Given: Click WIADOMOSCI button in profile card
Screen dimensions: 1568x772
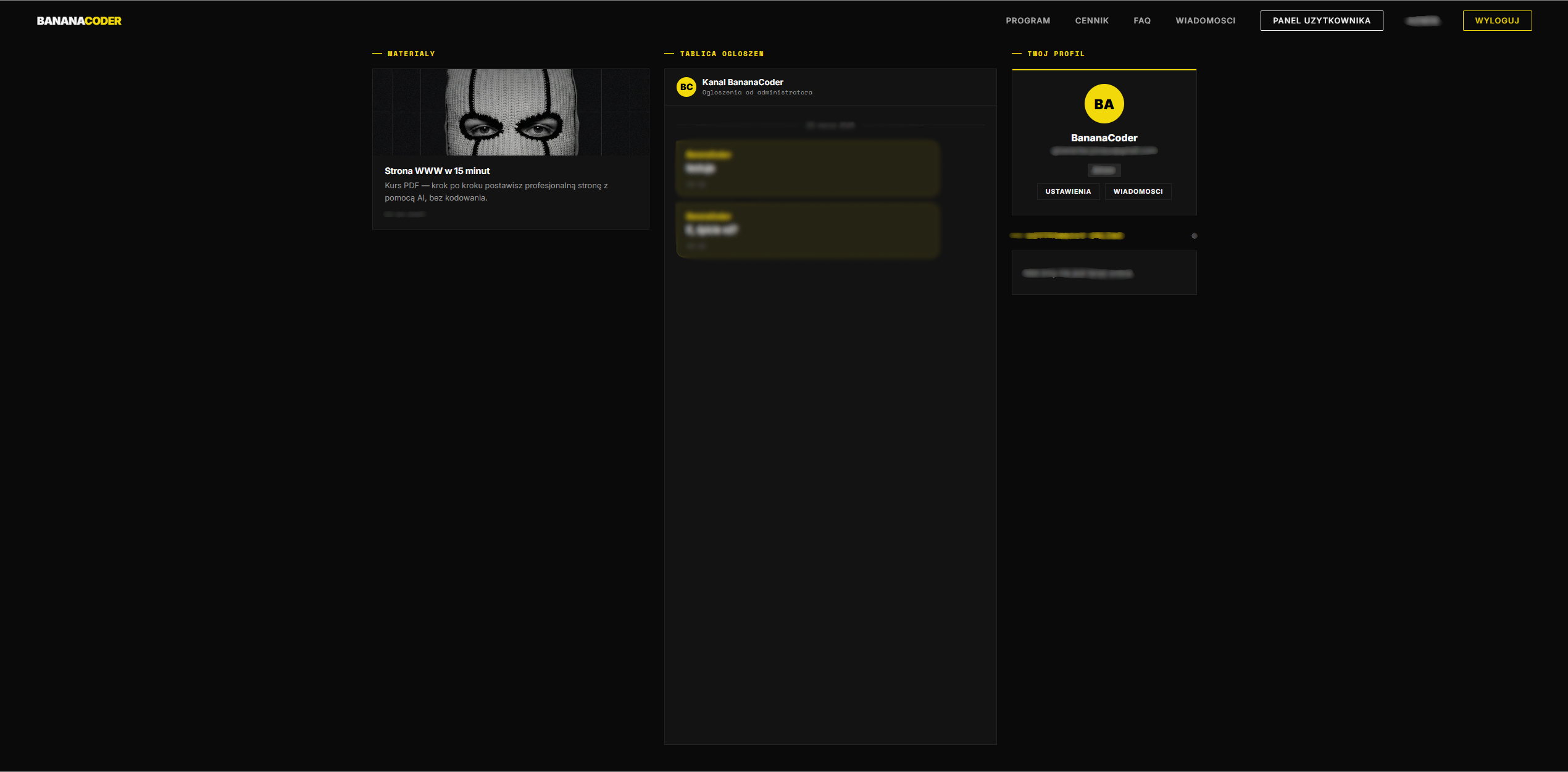Looking at the screenshot, I should click(x=1137, y=191).
